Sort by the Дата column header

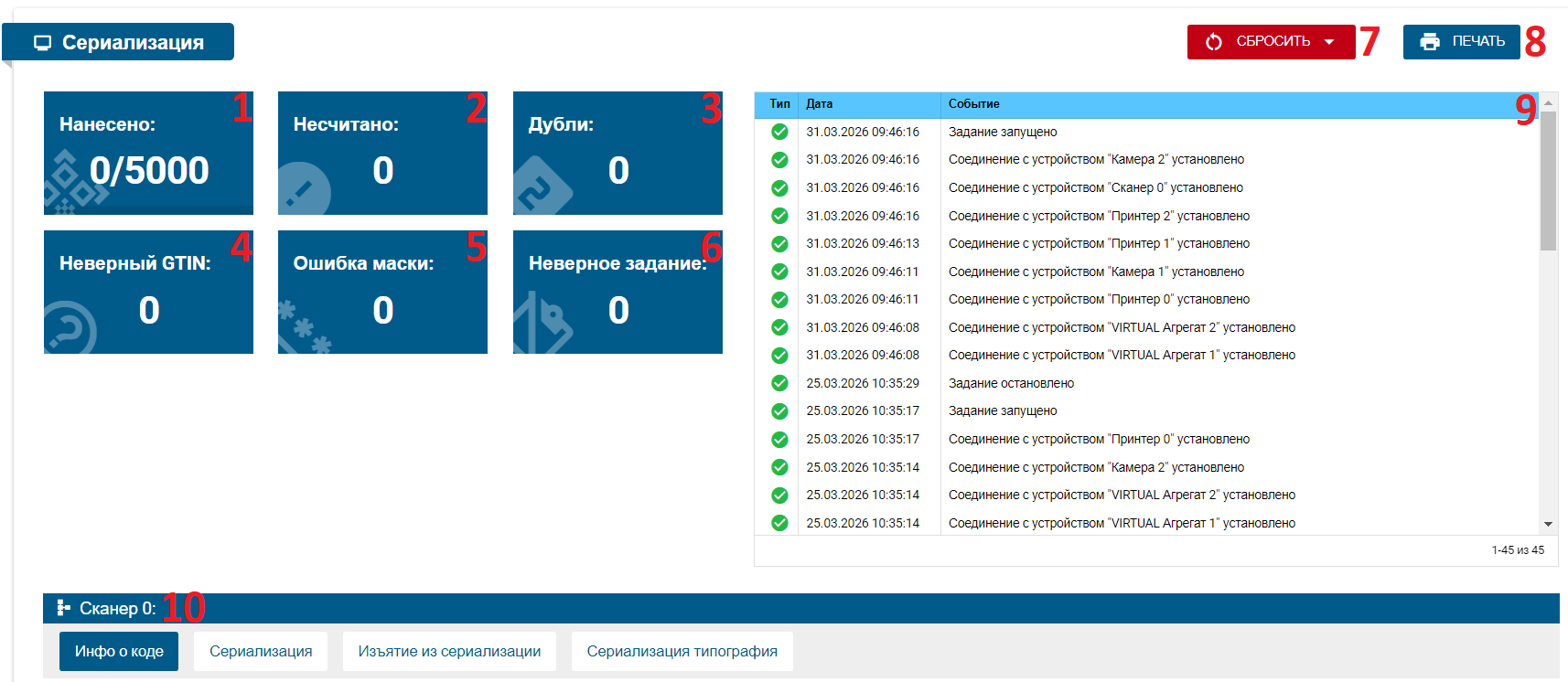[x=869, y=104]
